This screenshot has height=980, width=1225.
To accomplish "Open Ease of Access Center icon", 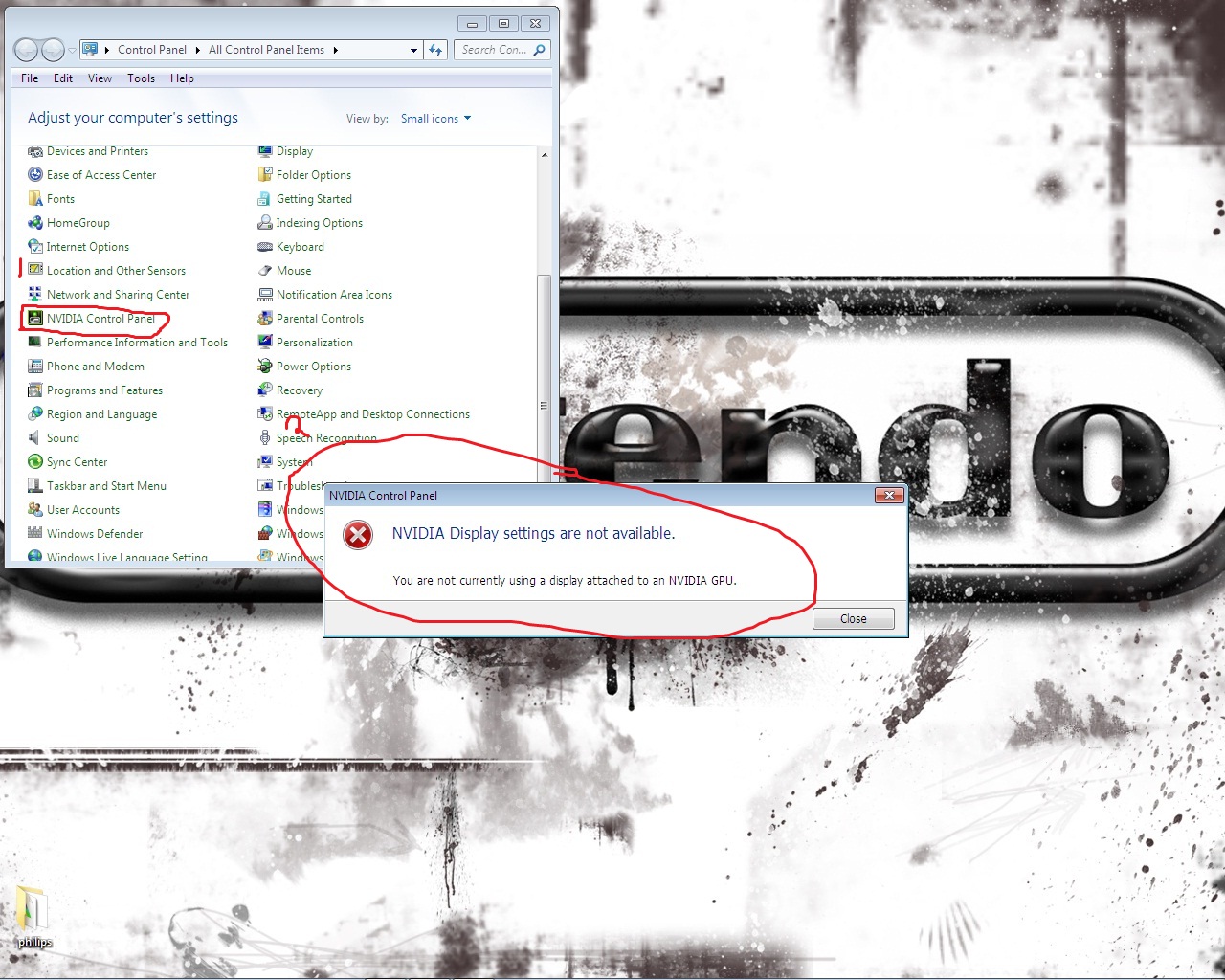I will [x=35, y=175].
